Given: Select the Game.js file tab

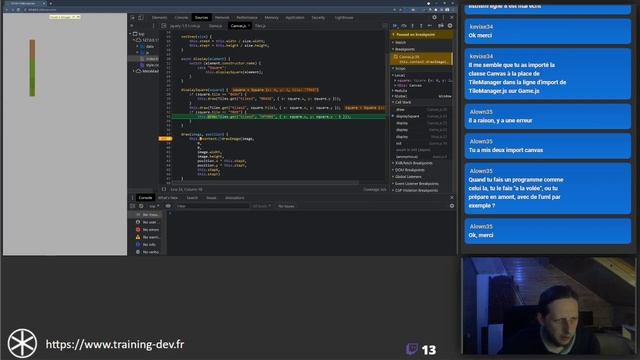Looking at the screenshot, I should click(x=216, y=26).
